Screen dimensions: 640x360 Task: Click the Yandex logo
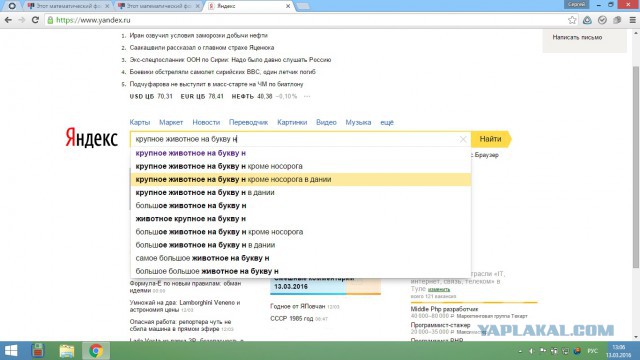[x=91, y=138]
